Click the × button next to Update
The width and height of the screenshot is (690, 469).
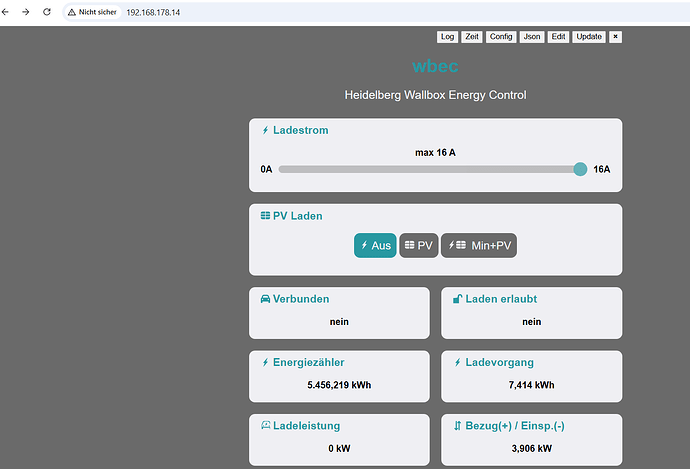point(615,37)
